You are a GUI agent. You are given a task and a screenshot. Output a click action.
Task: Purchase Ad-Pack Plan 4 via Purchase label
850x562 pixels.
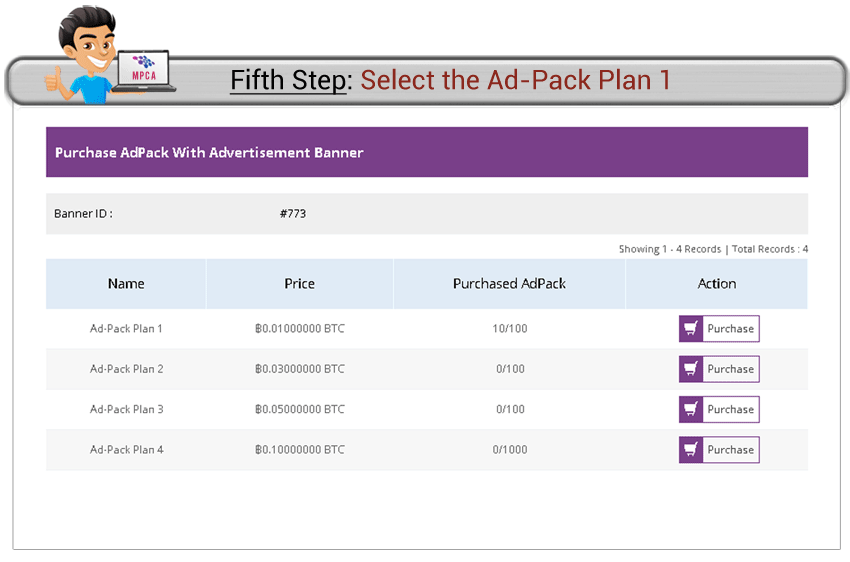[731, 450]
